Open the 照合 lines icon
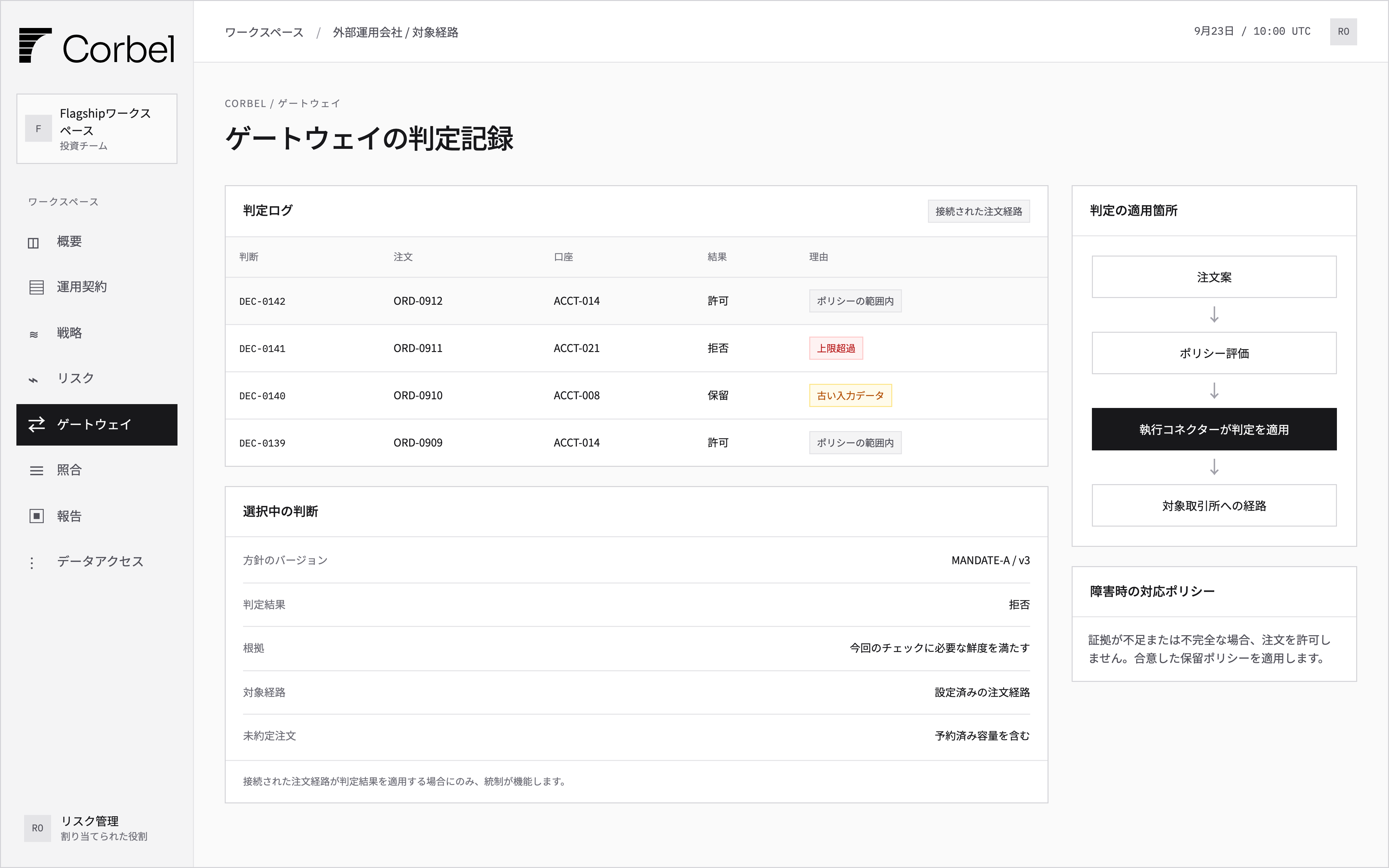Screen dimensions: 1389x868 coord(36,471)
